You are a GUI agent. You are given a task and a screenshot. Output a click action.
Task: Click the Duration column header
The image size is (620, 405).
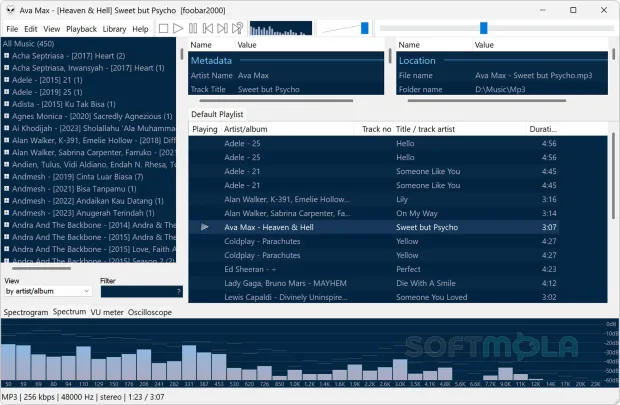coord(543,129)
